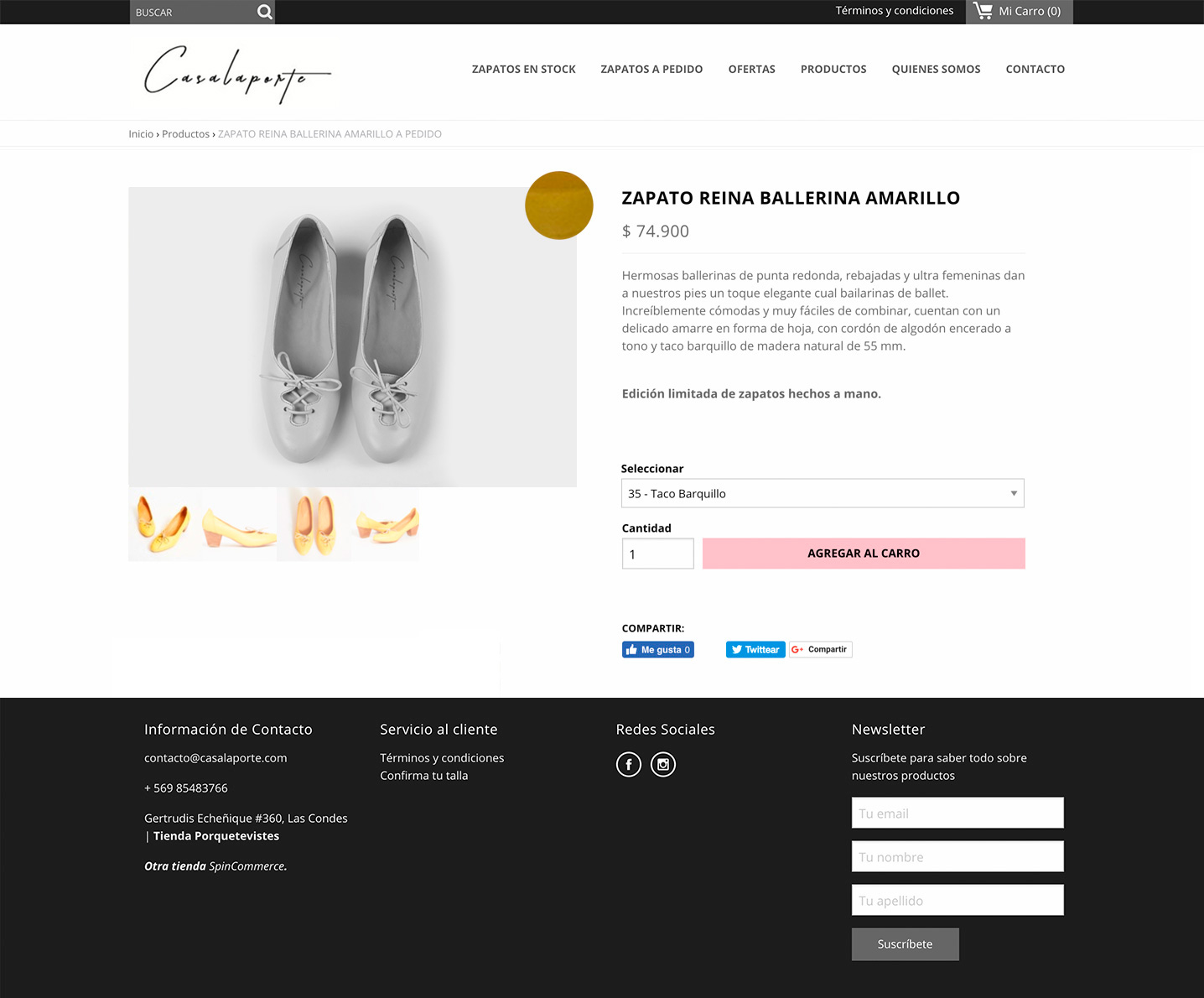Click the Suscríbete newsletter button
The width and height of the screenshot is (1204, 998).
(906, 944)
